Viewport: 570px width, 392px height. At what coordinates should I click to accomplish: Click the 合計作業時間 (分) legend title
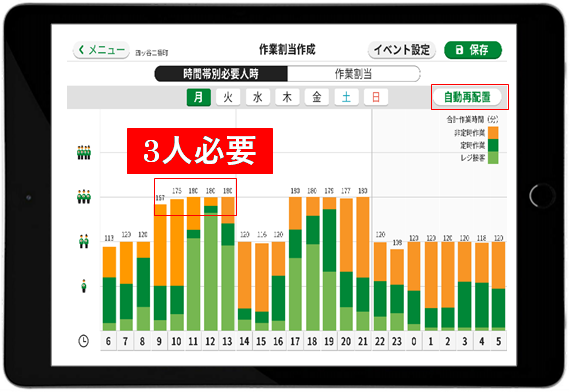coord(472,119)
